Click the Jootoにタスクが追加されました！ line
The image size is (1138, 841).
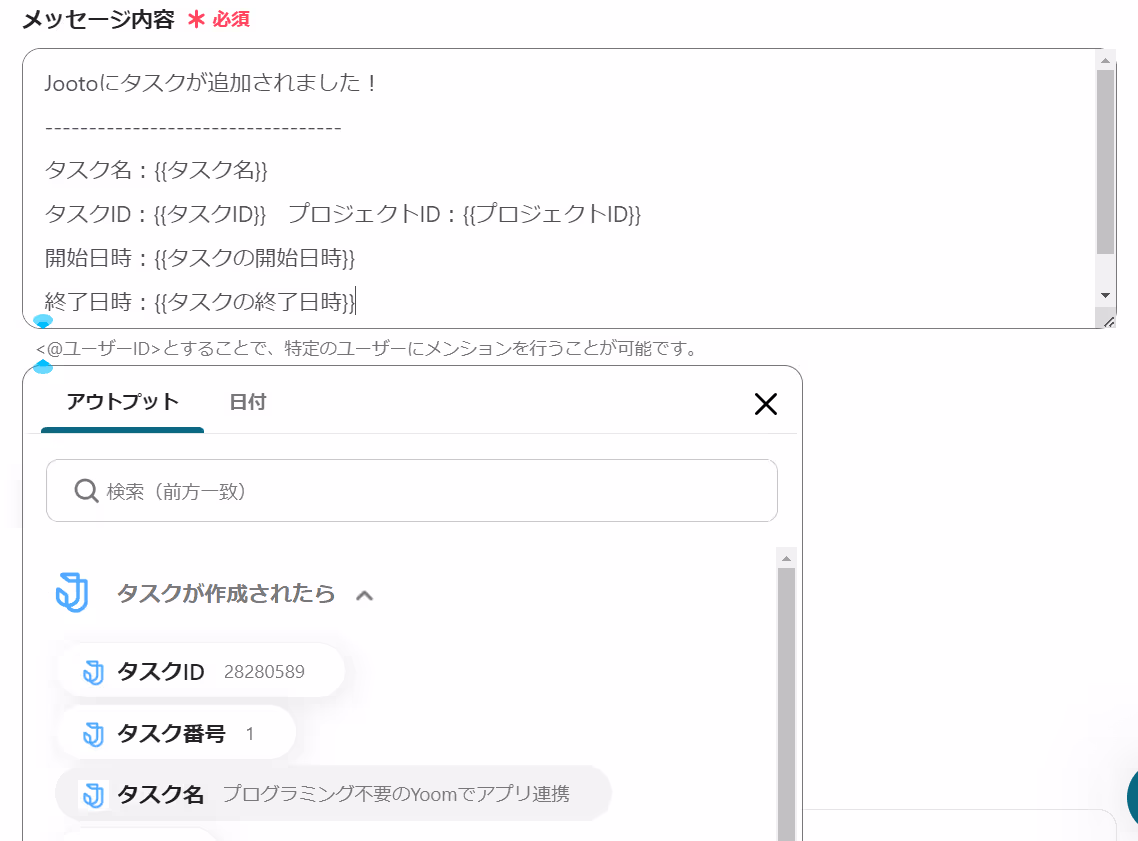click(x=210, y=83)
